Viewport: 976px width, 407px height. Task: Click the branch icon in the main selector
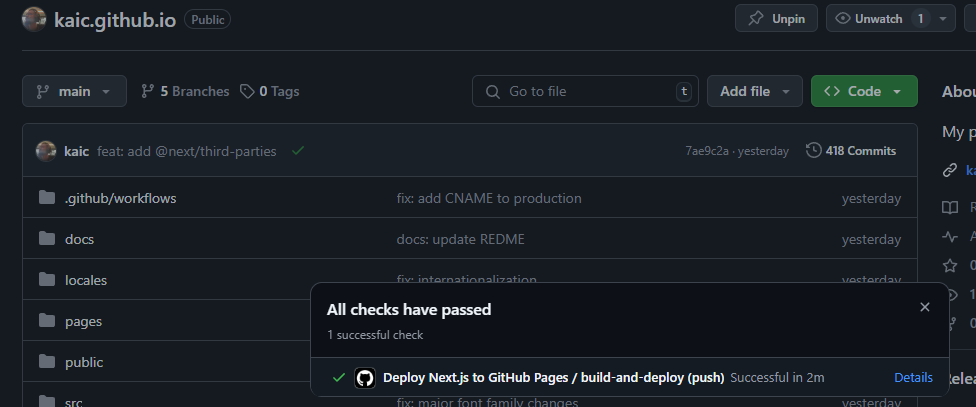[42, 91]
